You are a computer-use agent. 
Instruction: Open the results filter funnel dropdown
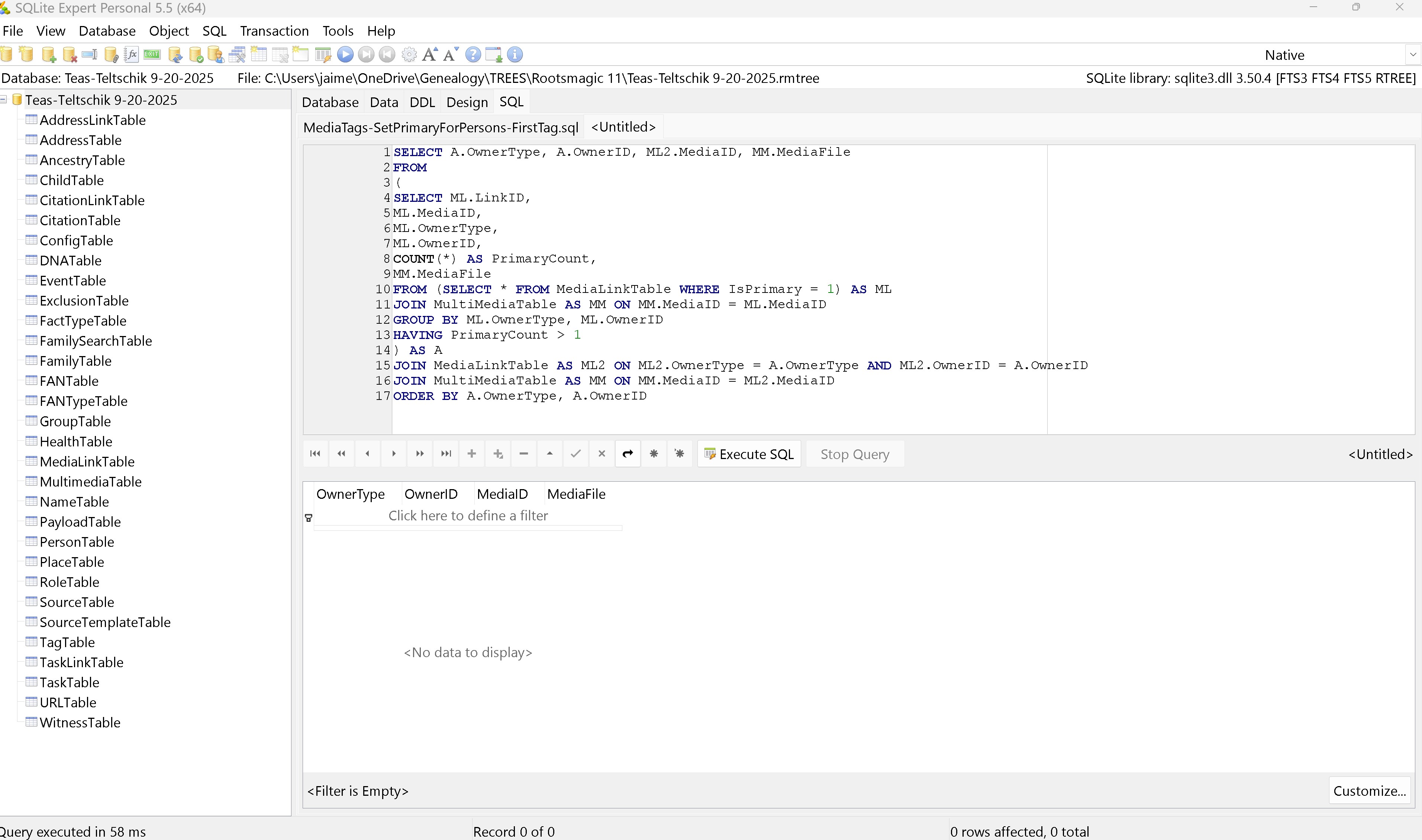point(309,518)
